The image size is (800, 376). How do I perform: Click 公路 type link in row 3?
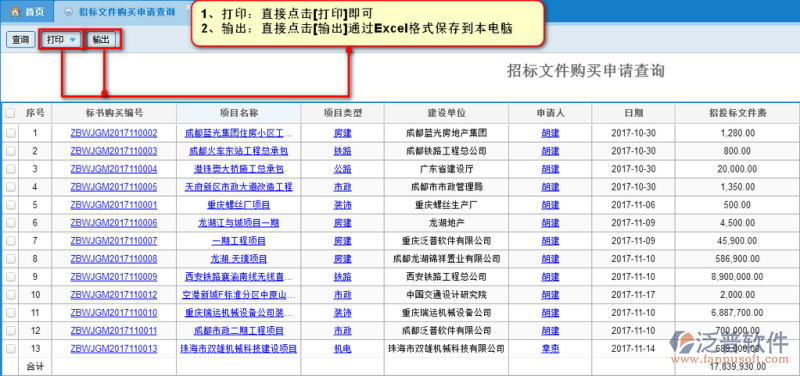tap(342, 169)
